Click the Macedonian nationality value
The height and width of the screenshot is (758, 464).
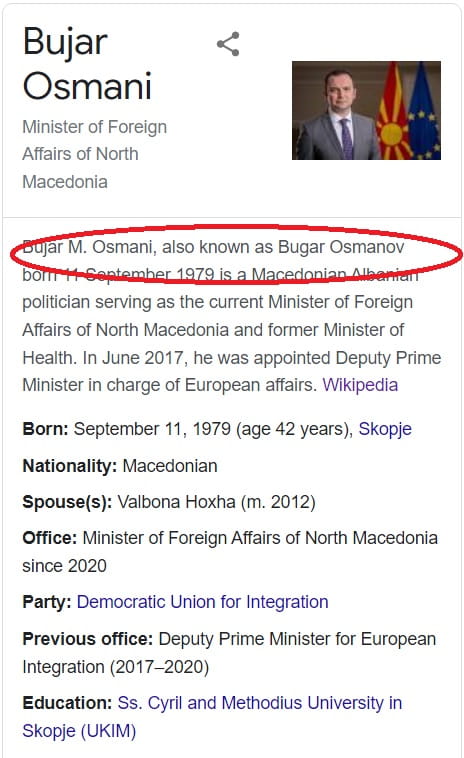pyautogui.click(x=170, y=466)
